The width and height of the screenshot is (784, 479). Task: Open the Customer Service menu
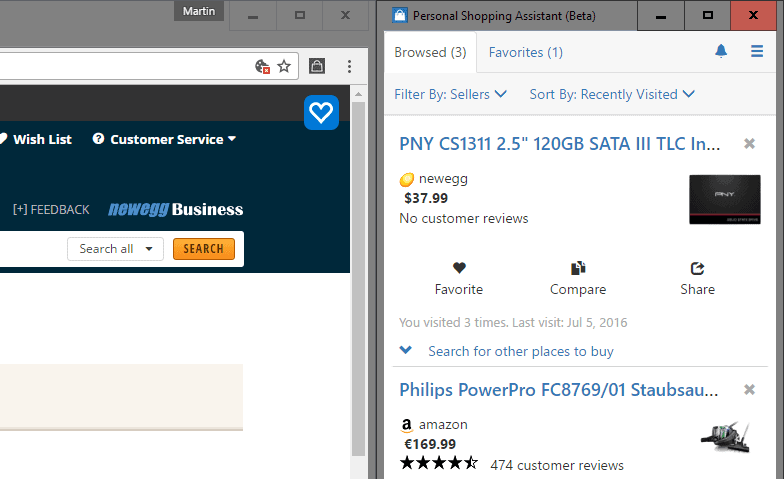tap(164, 140)
